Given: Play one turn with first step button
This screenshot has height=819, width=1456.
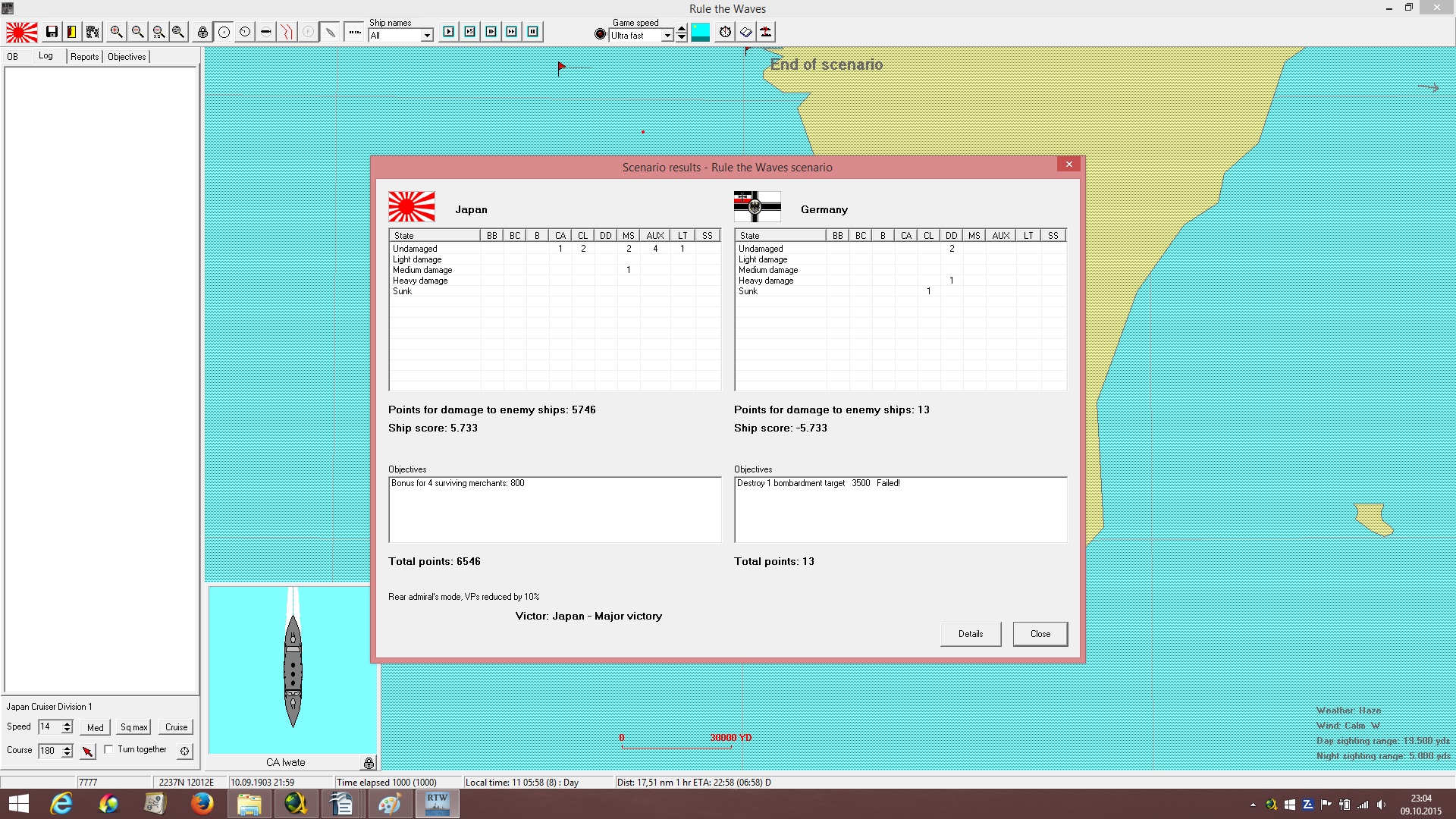Looking at the screenshot, I should point(449,32).
